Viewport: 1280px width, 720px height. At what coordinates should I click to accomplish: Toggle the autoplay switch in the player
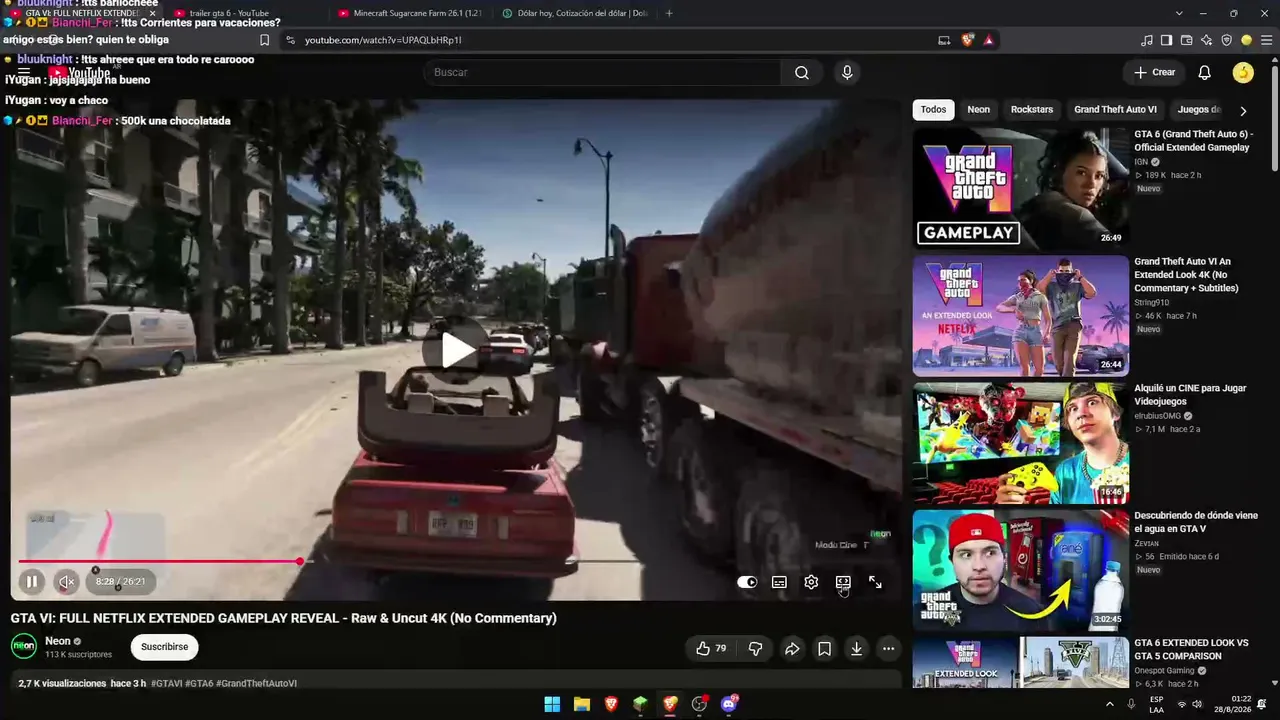[747, 582]
